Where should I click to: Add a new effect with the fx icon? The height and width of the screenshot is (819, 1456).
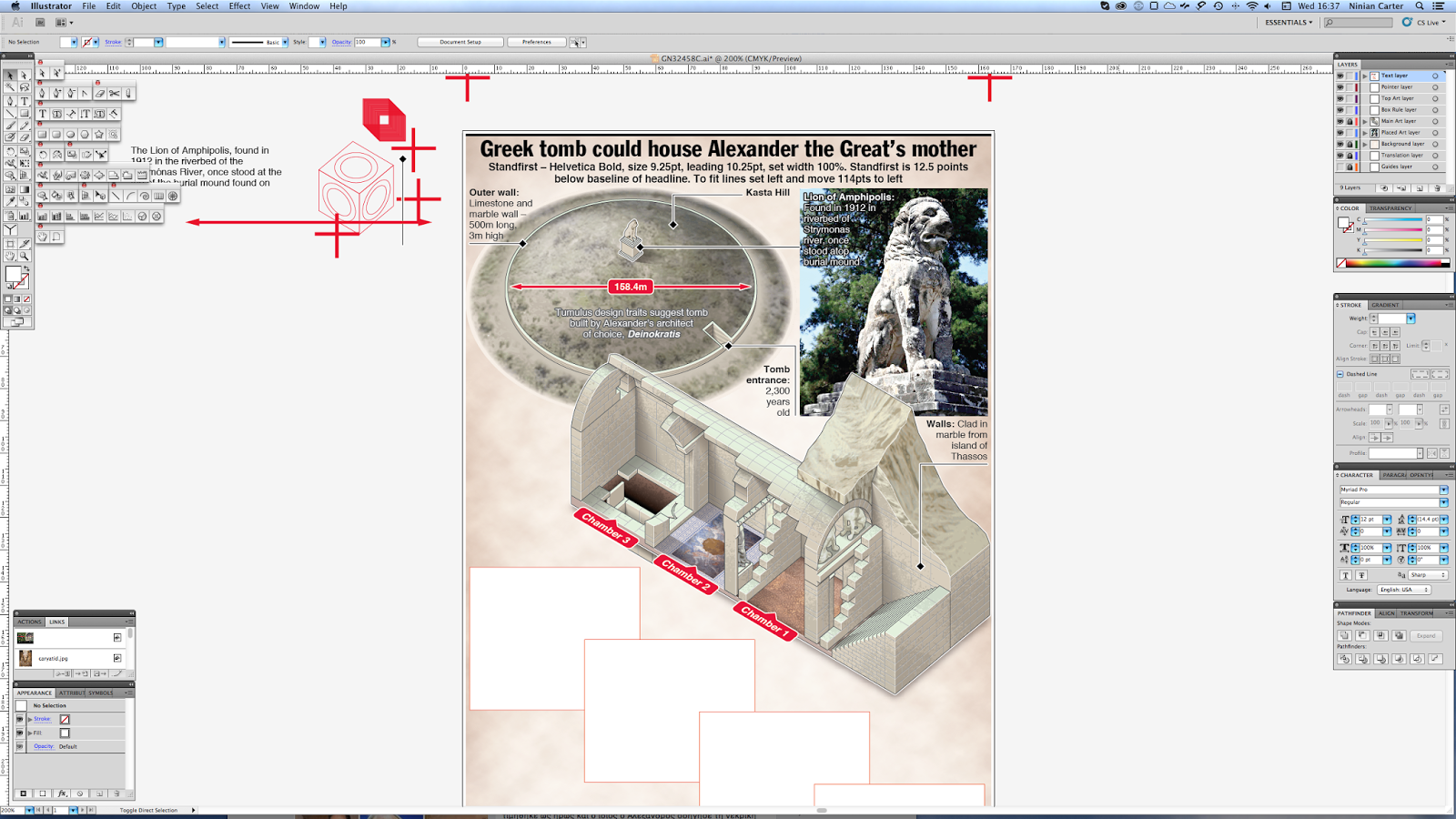click(62, 794)
